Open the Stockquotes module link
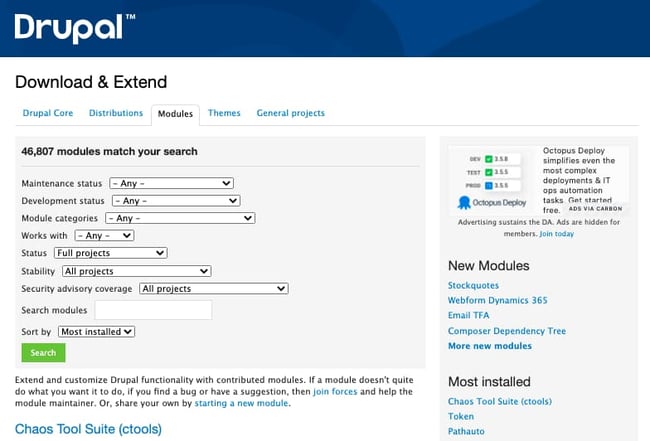The height and width of the screenshot is (441, 650). (473, 286)
